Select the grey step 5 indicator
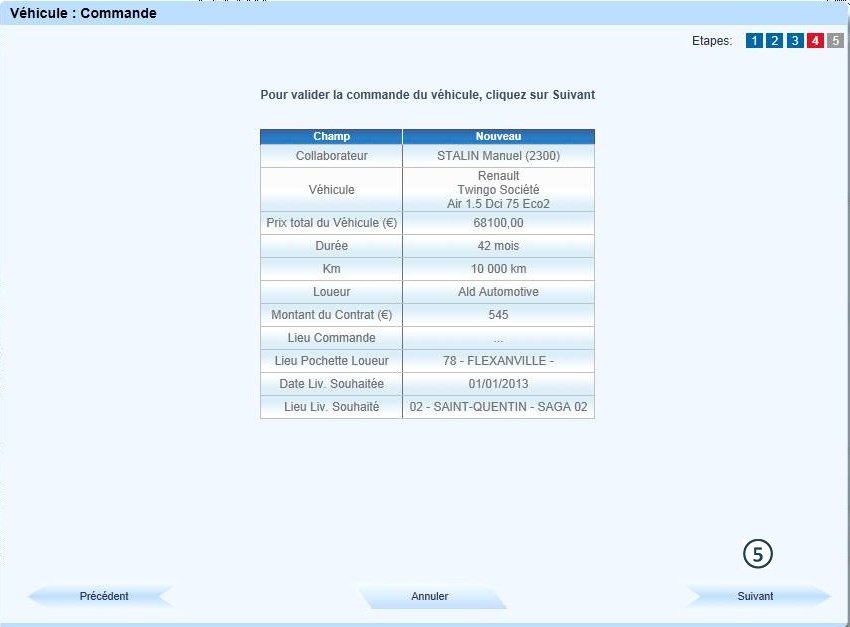Screen dimensions: 850x627 click(836, 41)
